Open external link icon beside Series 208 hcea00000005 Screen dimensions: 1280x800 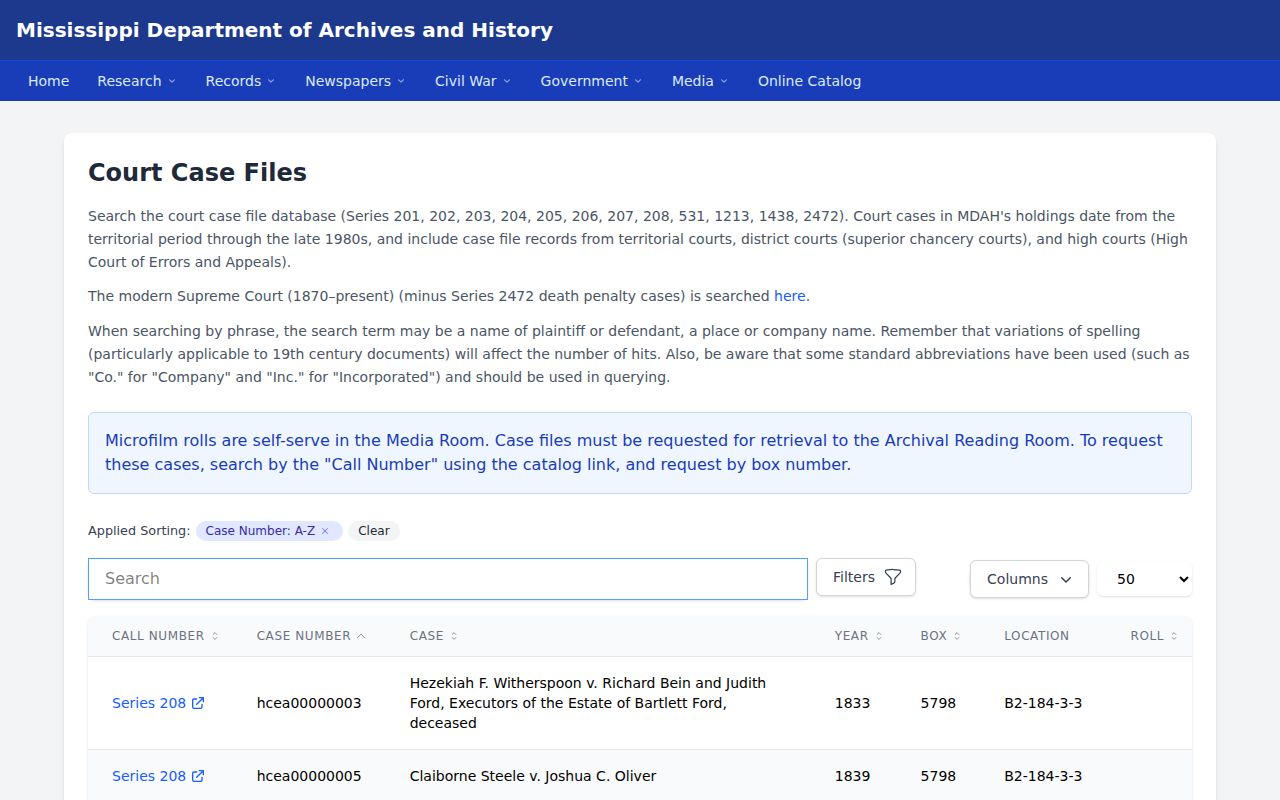(198, 776)
